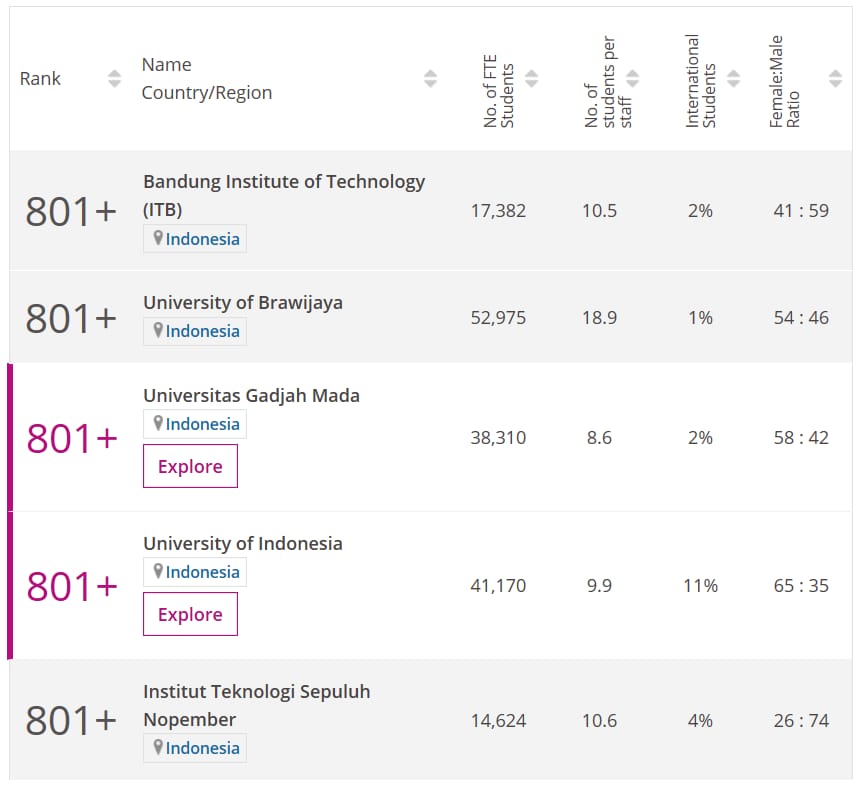Open Bandung Institute of Technology page
This screenshot has height=787, width=862.
click(x=283, y=182)
